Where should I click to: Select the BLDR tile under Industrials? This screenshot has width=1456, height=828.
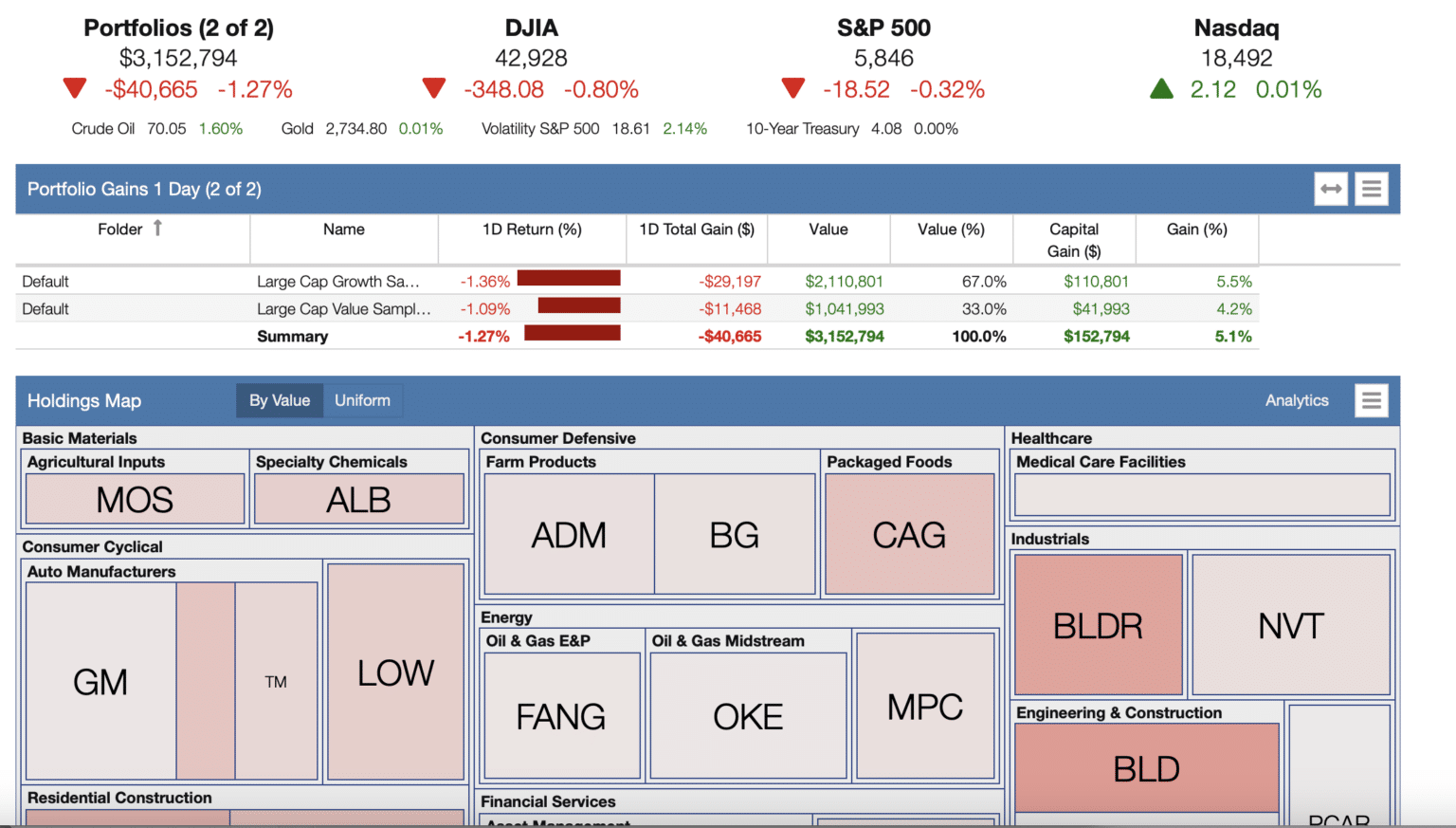click(x=1098, y=624)
